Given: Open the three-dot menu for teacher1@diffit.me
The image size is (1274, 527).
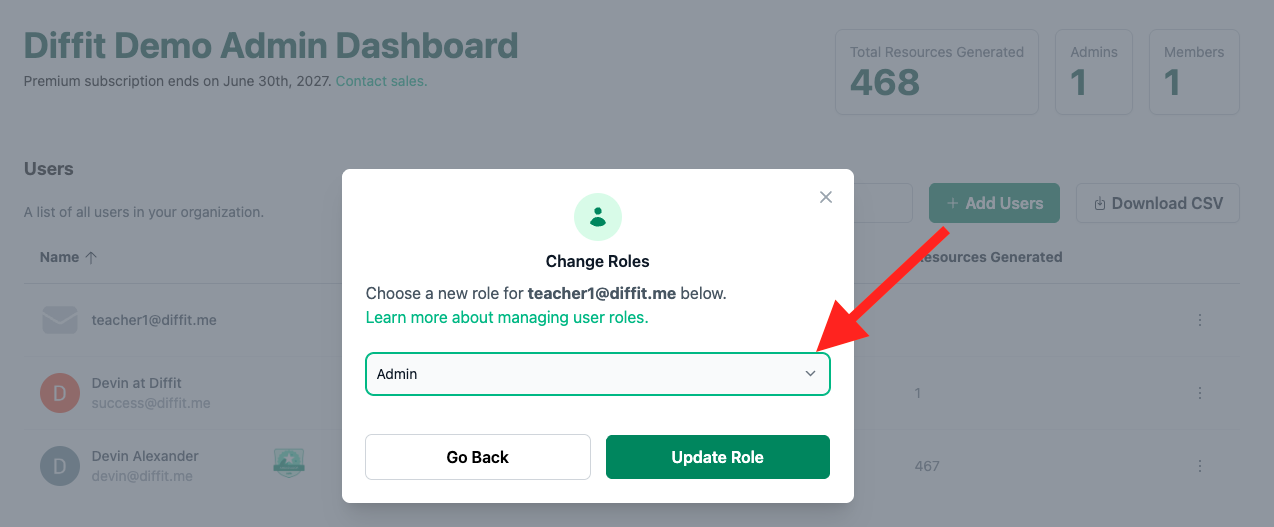Looking at the screenshot, I should coord(1200,320).
